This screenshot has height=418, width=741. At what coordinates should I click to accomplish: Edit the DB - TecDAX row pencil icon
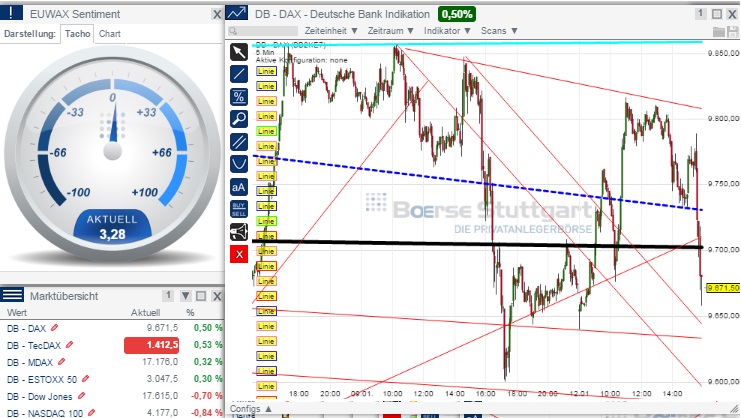69,345
